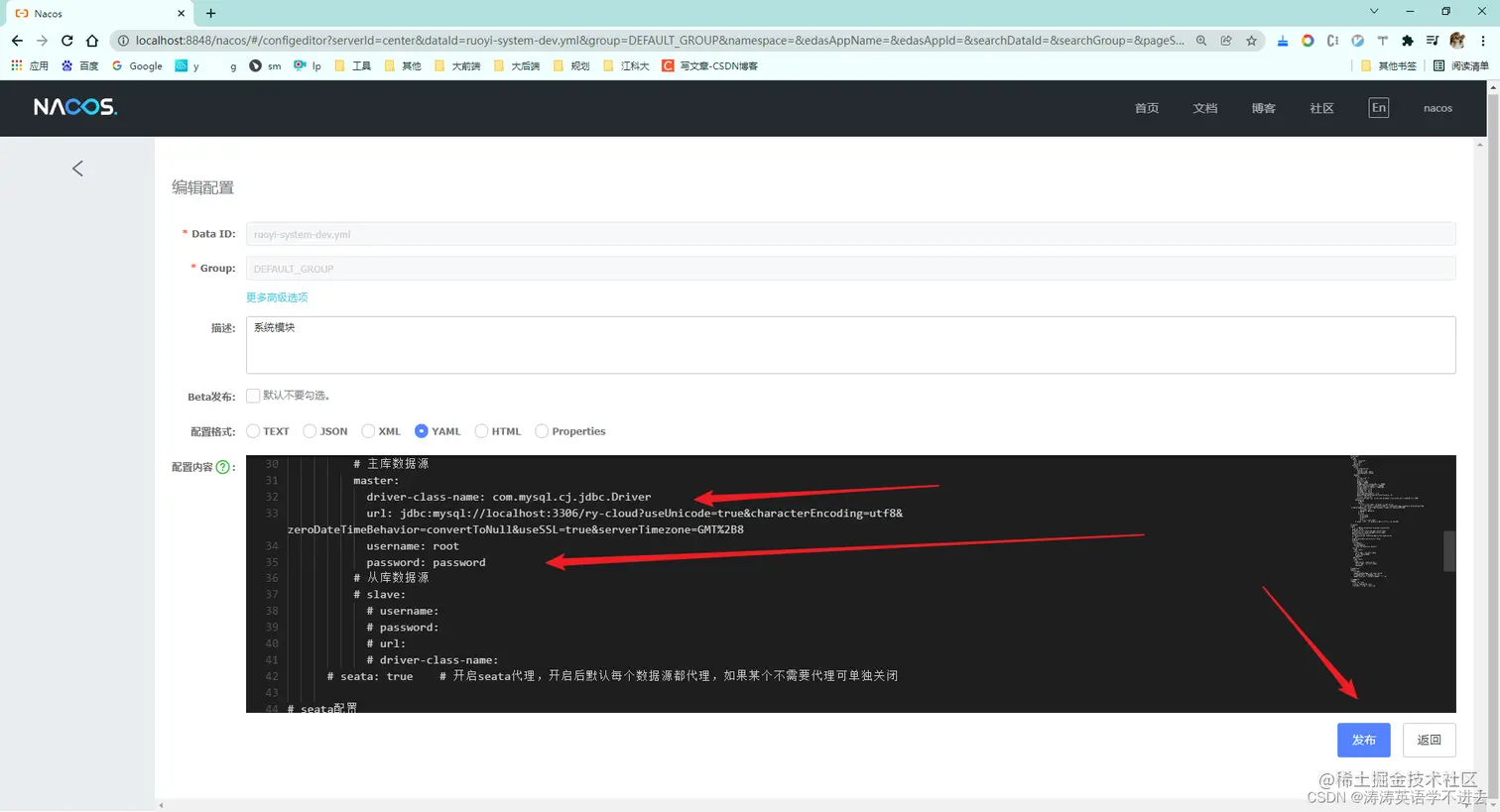Click the Data ID input field
Viewport: 1500px width, 812px height.
(x=850, y=234)
